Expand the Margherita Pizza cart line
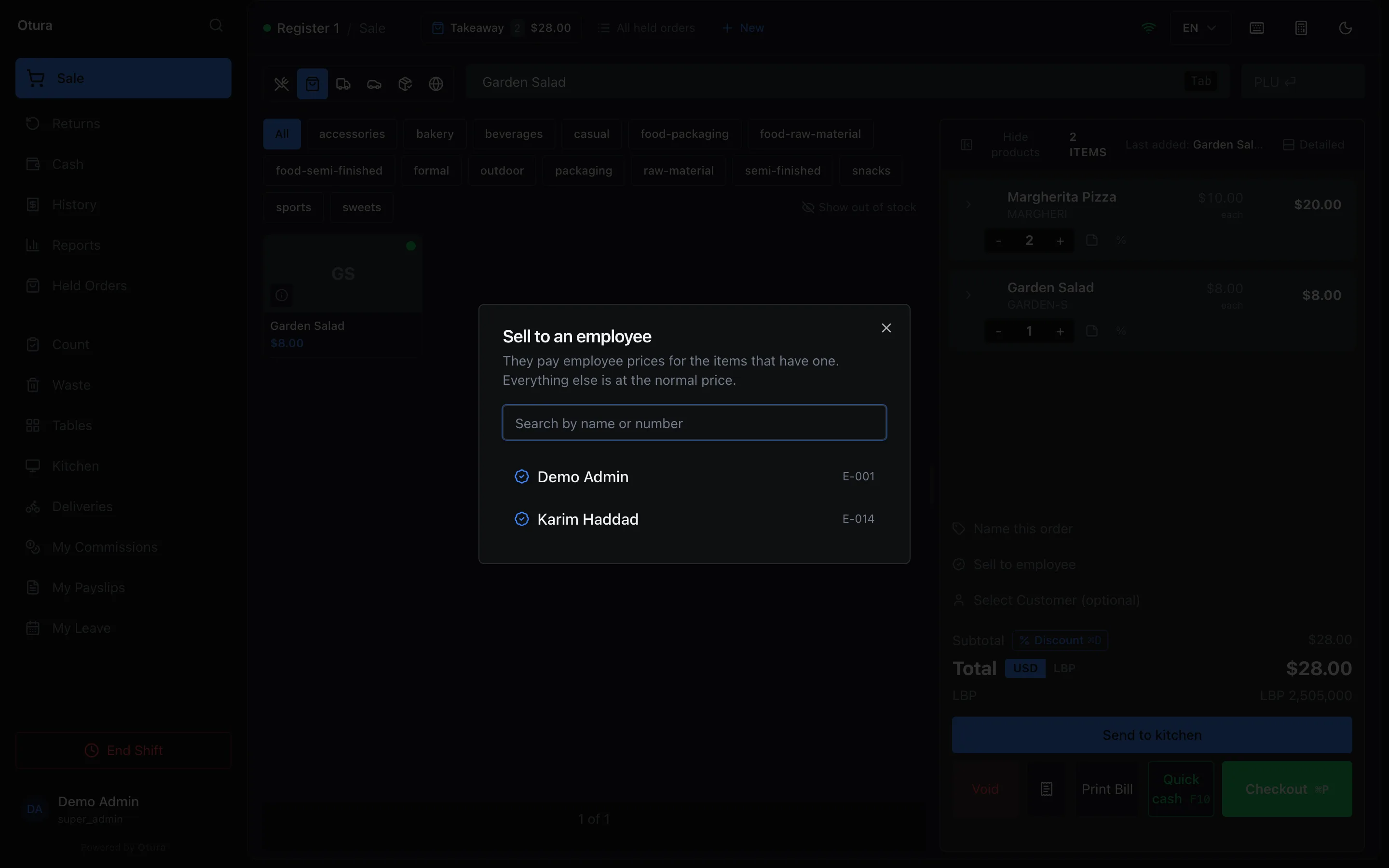 968,204
